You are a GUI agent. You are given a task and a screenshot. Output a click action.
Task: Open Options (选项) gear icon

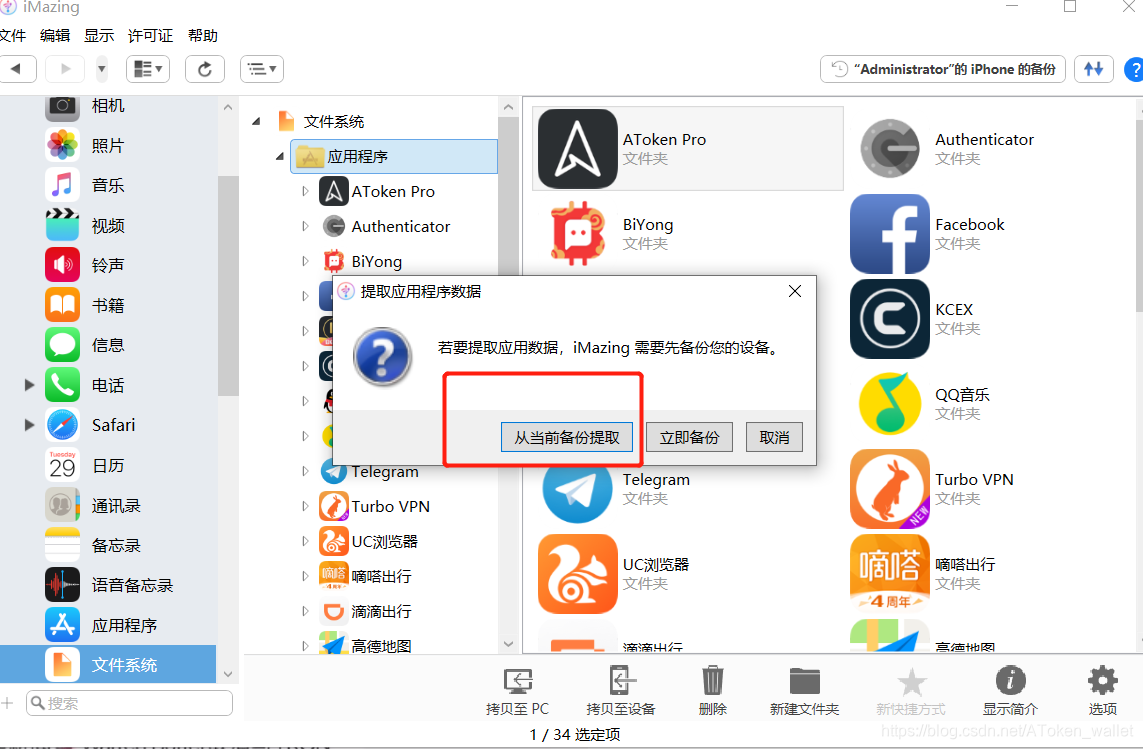(x=1102, y=691)
